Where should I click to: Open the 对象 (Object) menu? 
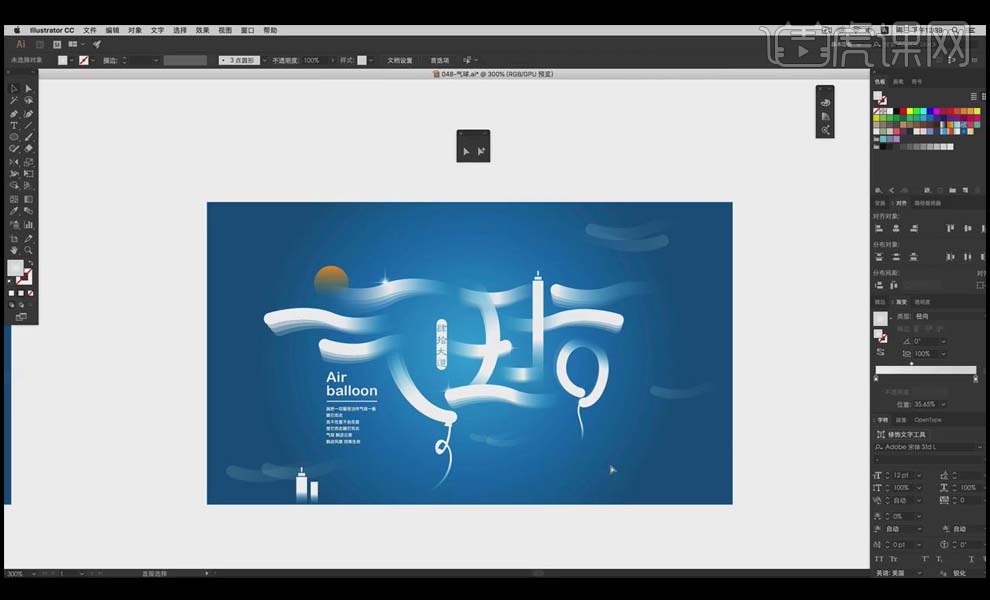135,30
